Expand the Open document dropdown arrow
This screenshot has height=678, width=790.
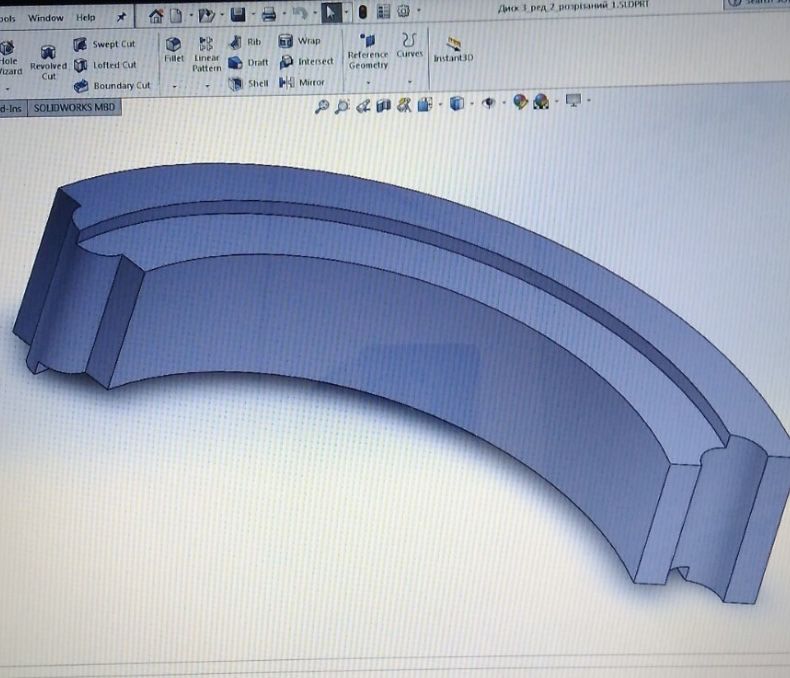[x=222, y=15]
